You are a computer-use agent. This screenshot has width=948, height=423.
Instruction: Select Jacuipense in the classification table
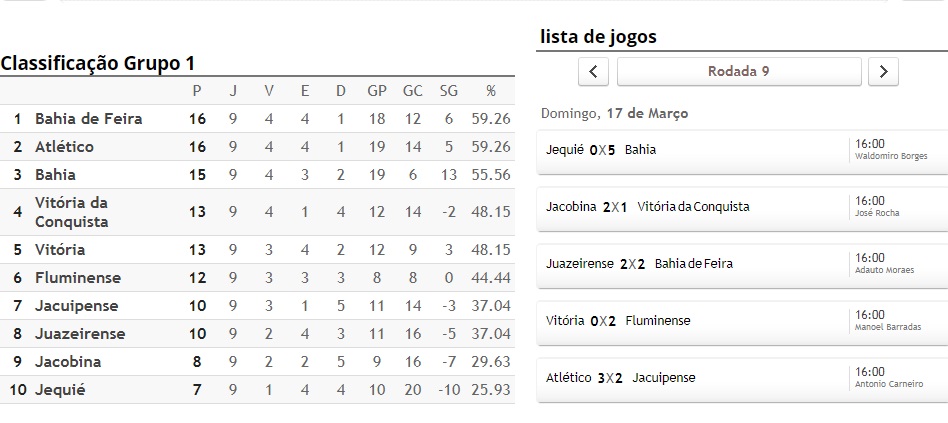(77, 306)
